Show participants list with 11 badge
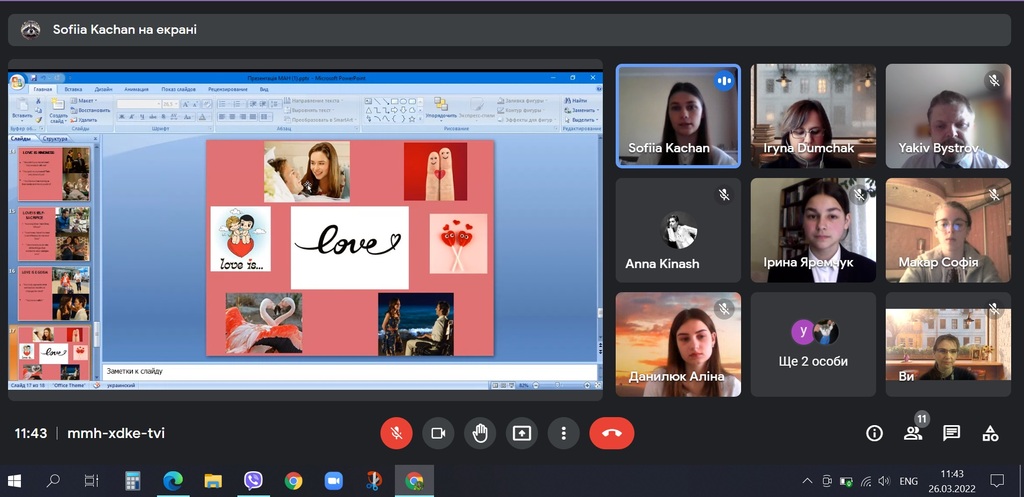The image size is (1024, 497). (x=913, y=433)
